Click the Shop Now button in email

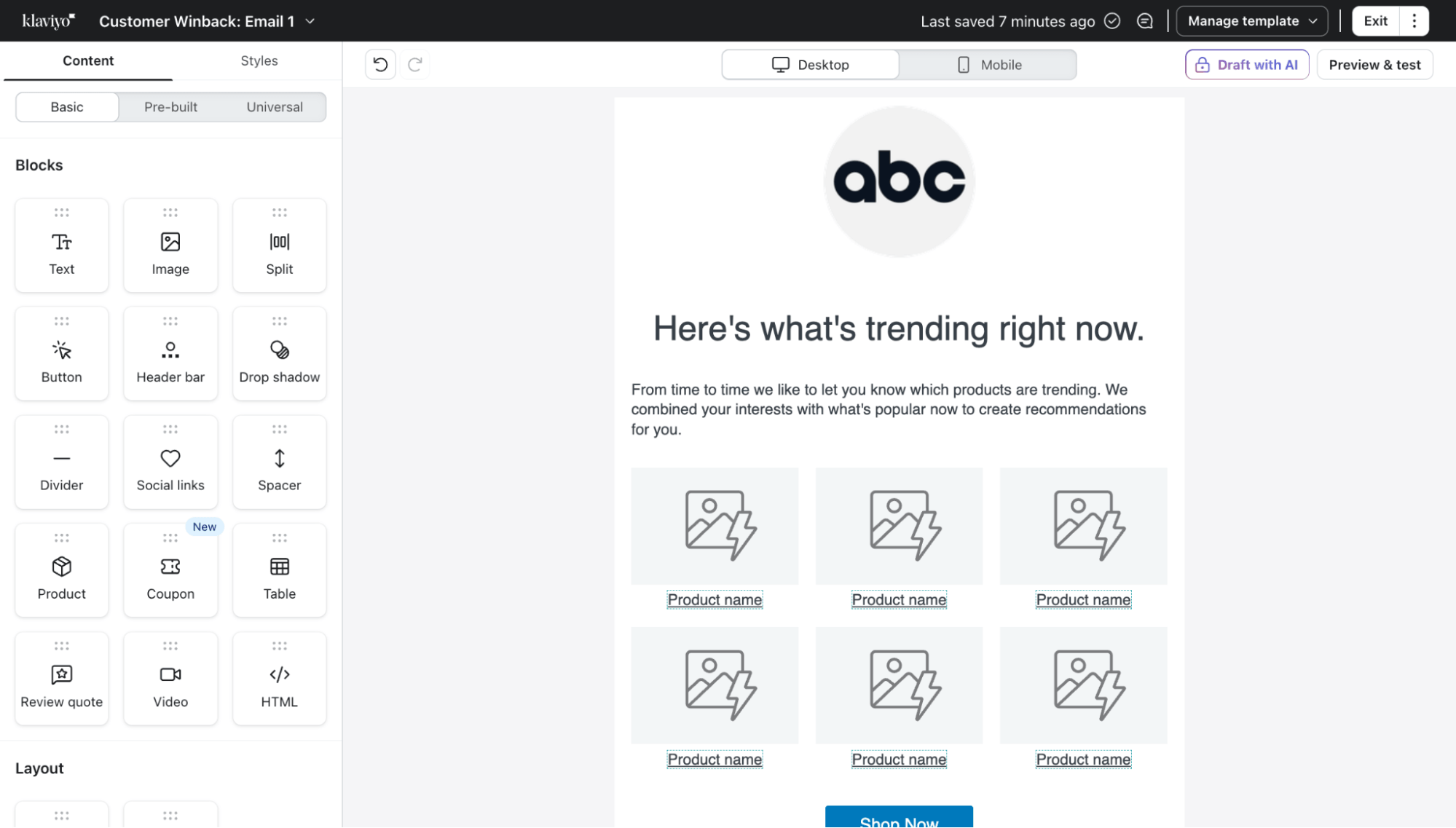coord(899,817)
